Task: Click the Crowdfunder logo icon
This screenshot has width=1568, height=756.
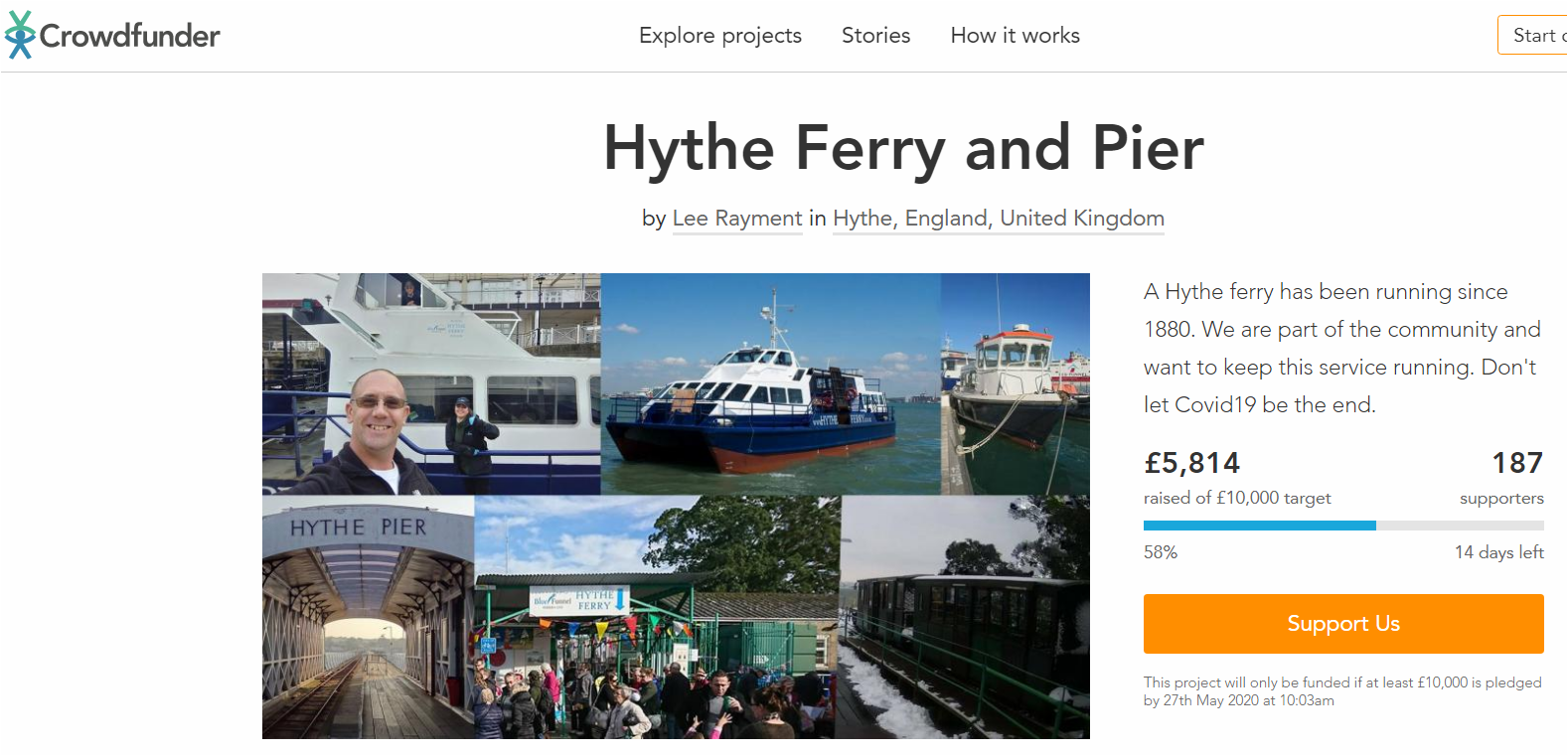Action: pyautogui.click(x=19, y=35)
